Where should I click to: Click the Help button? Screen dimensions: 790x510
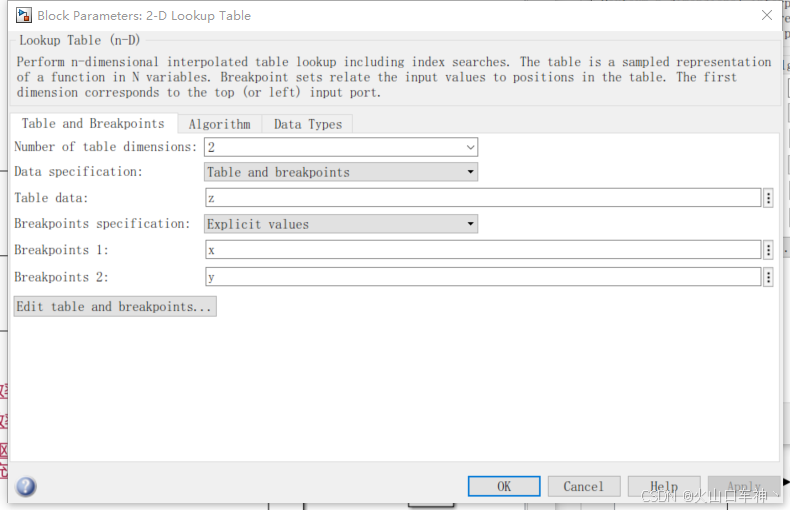pos(664,486)
